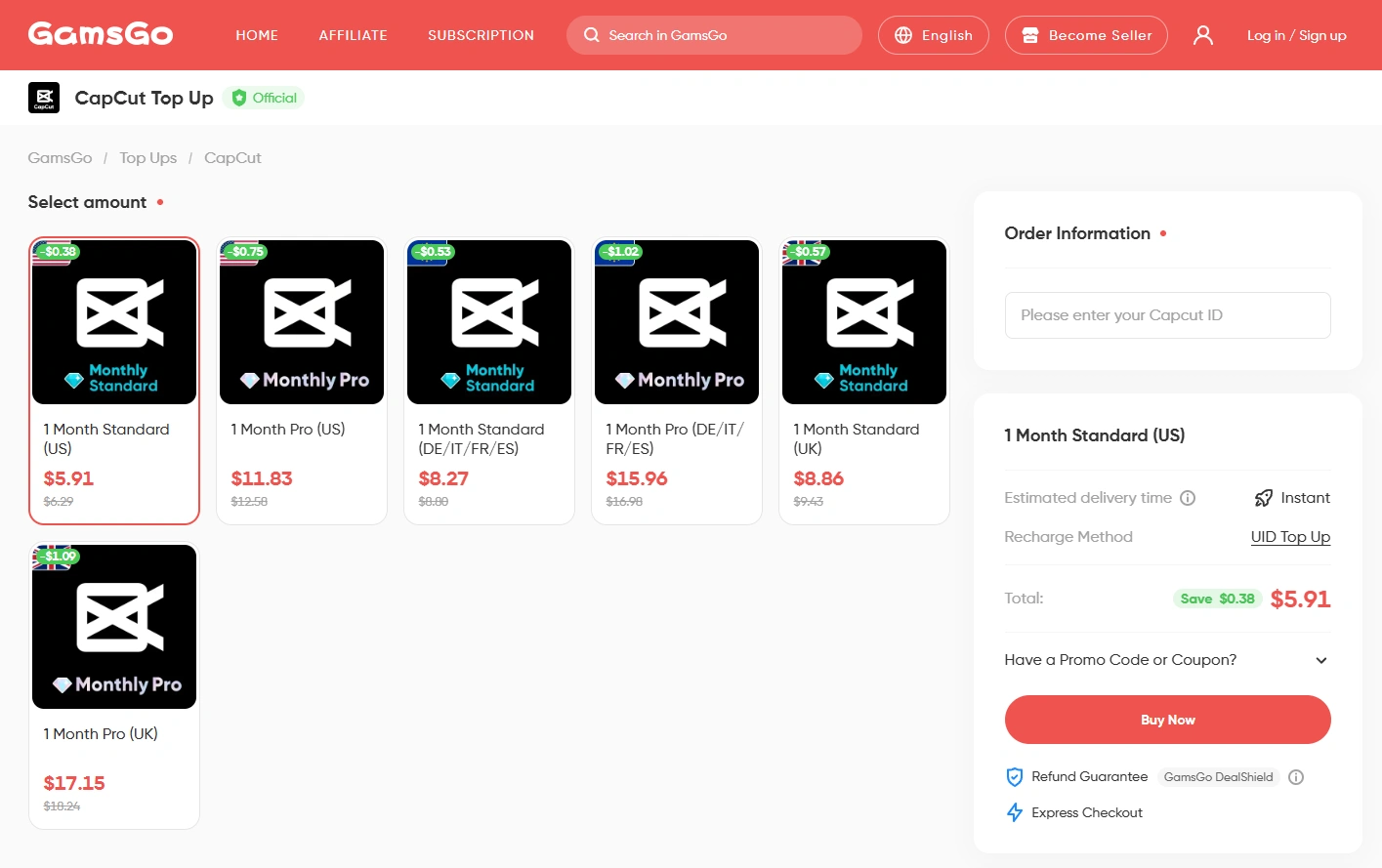This screenshot has height=868, width=1382.
Task: Click the globe language icon
Action: click(903, 35)
